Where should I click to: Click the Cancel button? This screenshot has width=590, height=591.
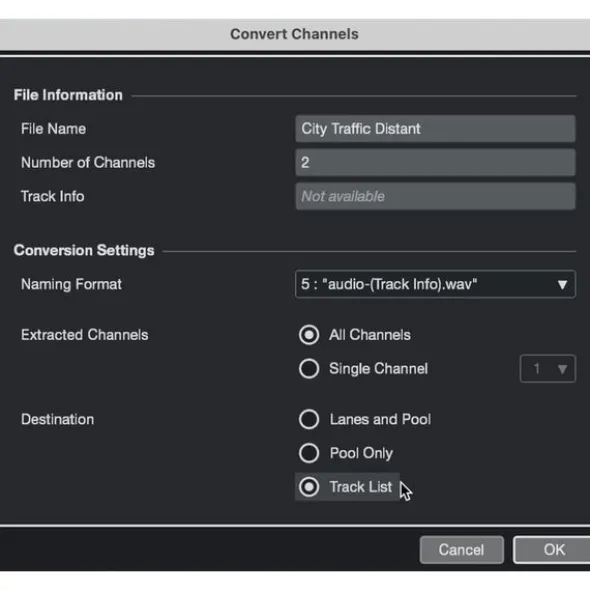[461, 550]
